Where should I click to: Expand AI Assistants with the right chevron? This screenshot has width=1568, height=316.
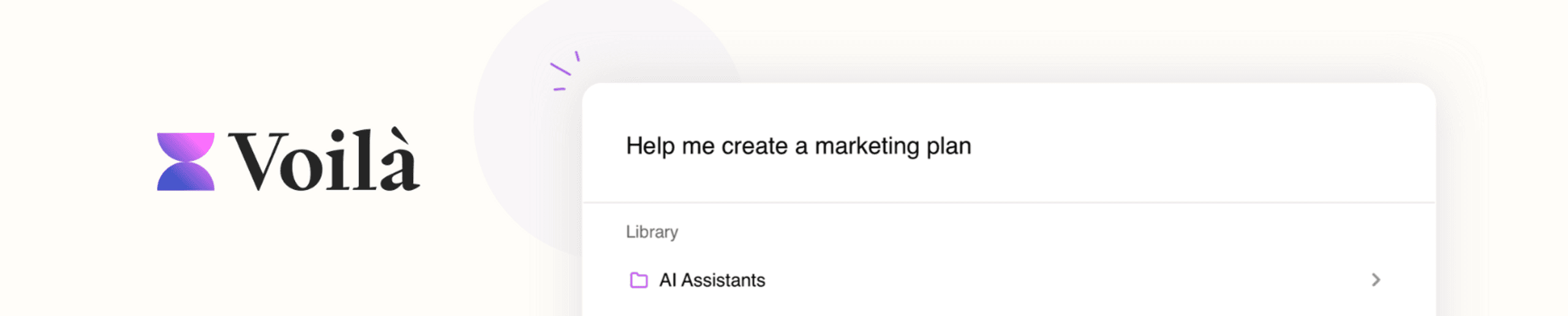coord(1376,280)
